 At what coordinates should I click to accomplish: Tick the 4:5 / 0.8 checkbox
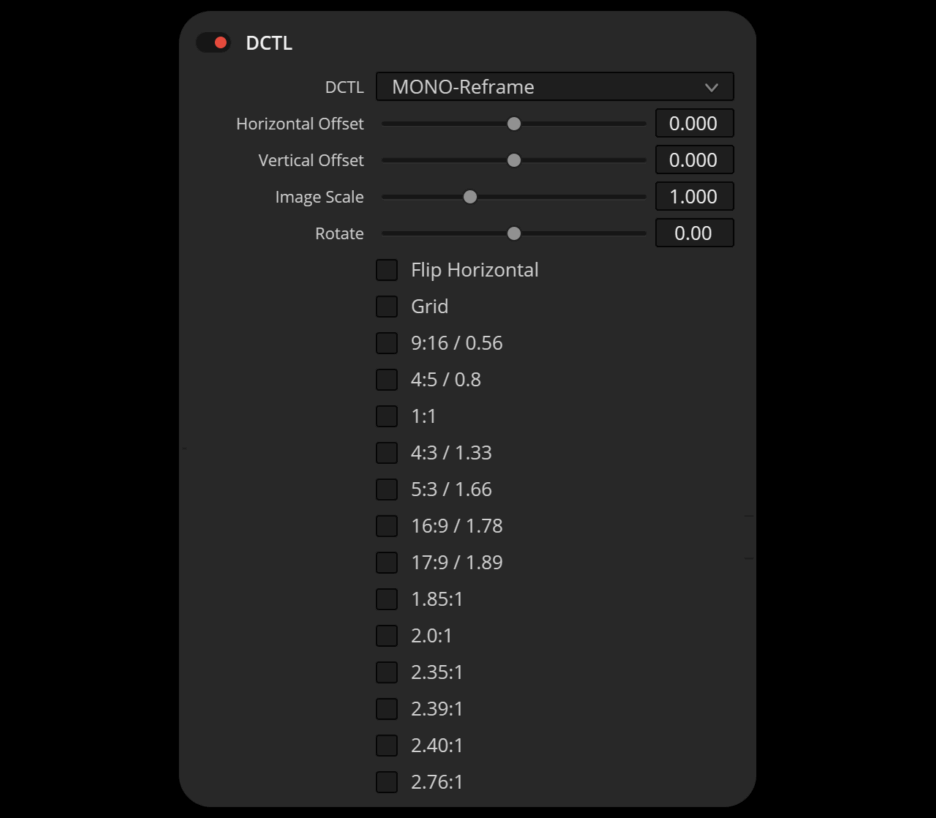point(387,380)
